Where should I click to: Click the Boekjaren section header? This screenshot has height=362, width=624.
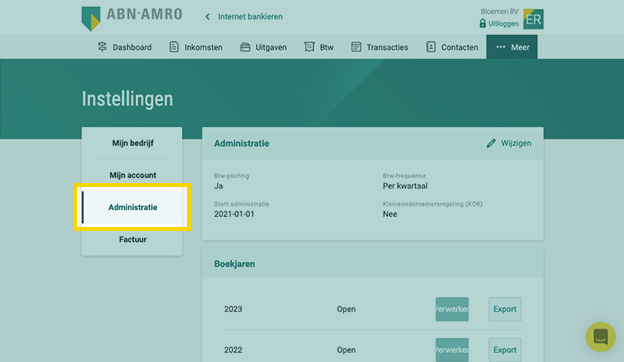point(234,264)
